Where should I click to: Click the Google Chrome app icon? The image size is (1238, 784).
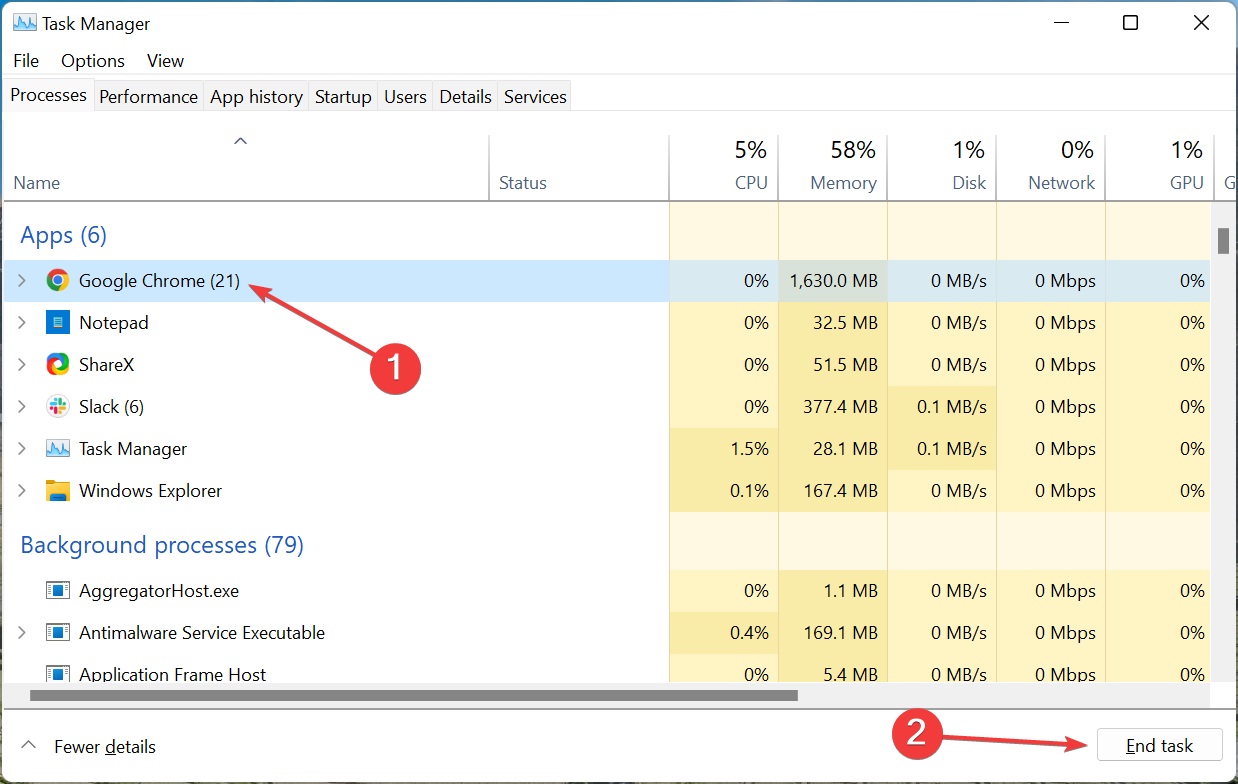58,281
